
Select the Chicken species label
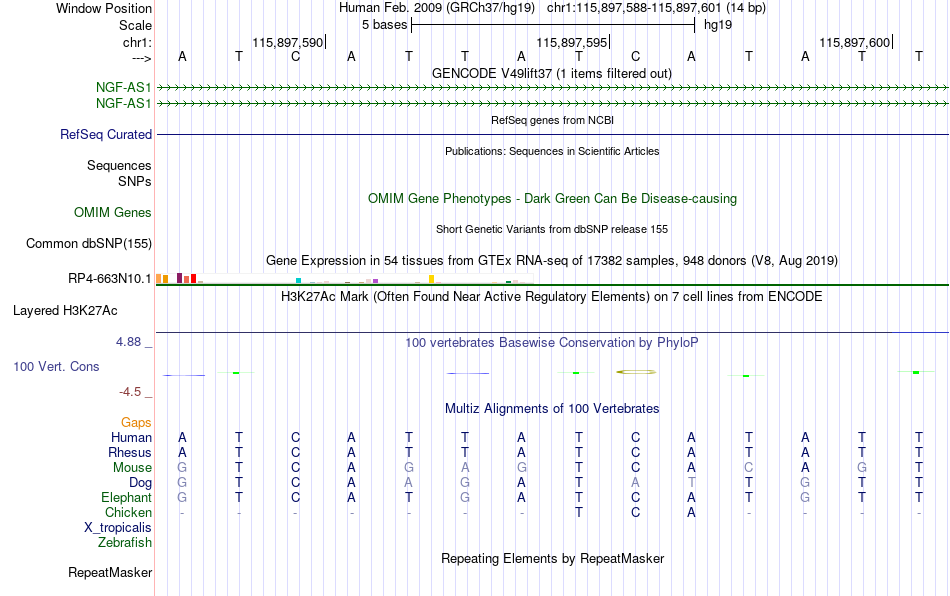pos(128,512)
